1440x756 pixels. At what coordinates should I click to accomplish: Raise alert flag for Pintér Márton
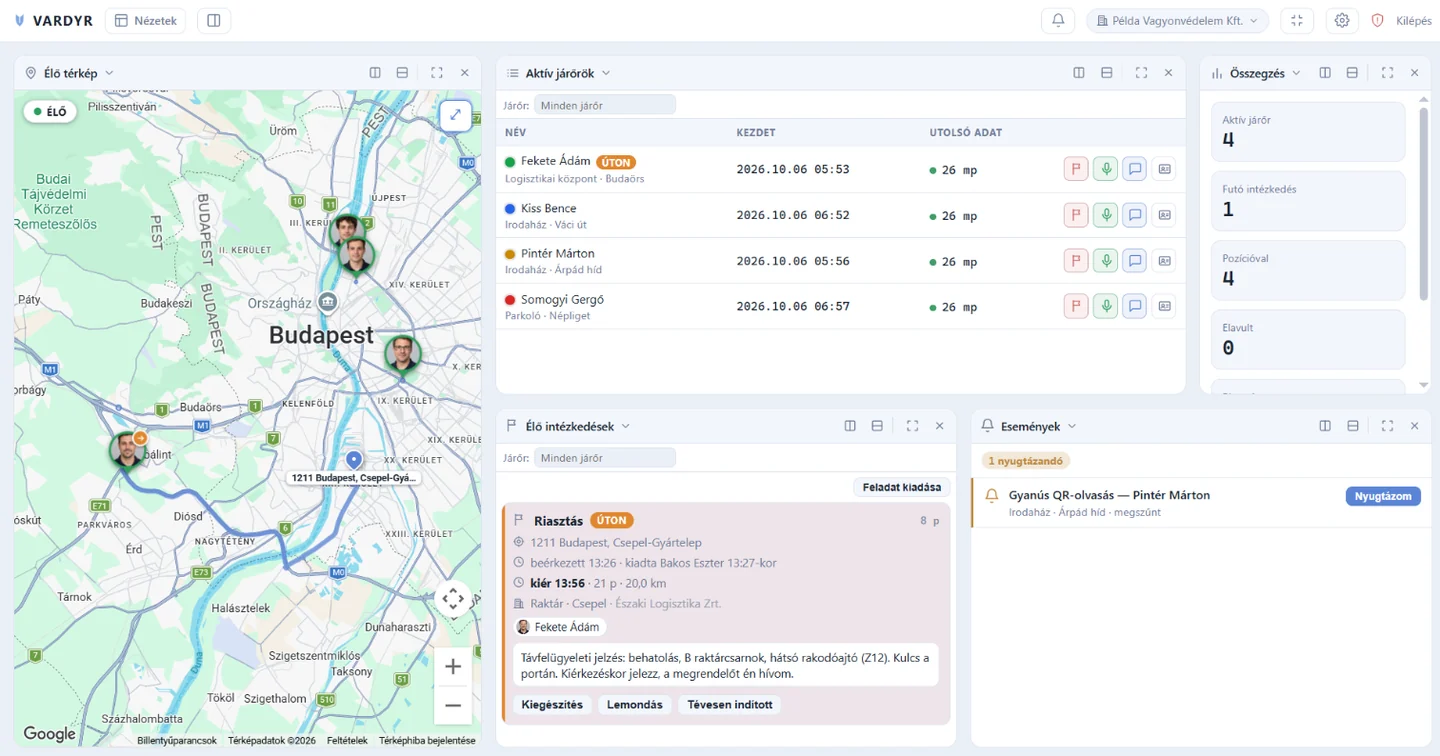click(x=1076, y=260)
